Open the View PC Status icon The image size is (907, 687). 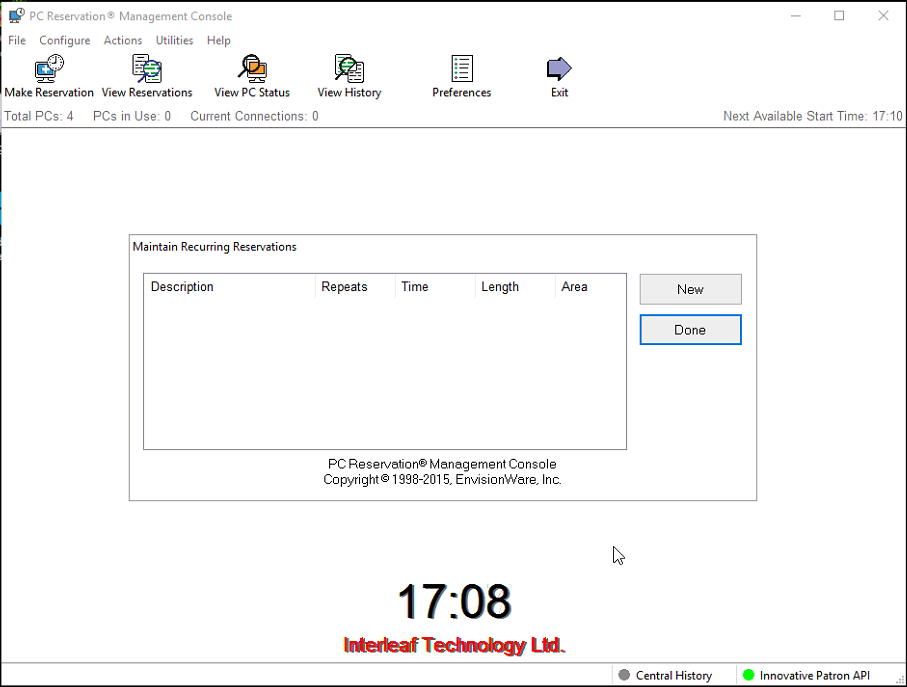pyautogui.click(x=252, y=76)
